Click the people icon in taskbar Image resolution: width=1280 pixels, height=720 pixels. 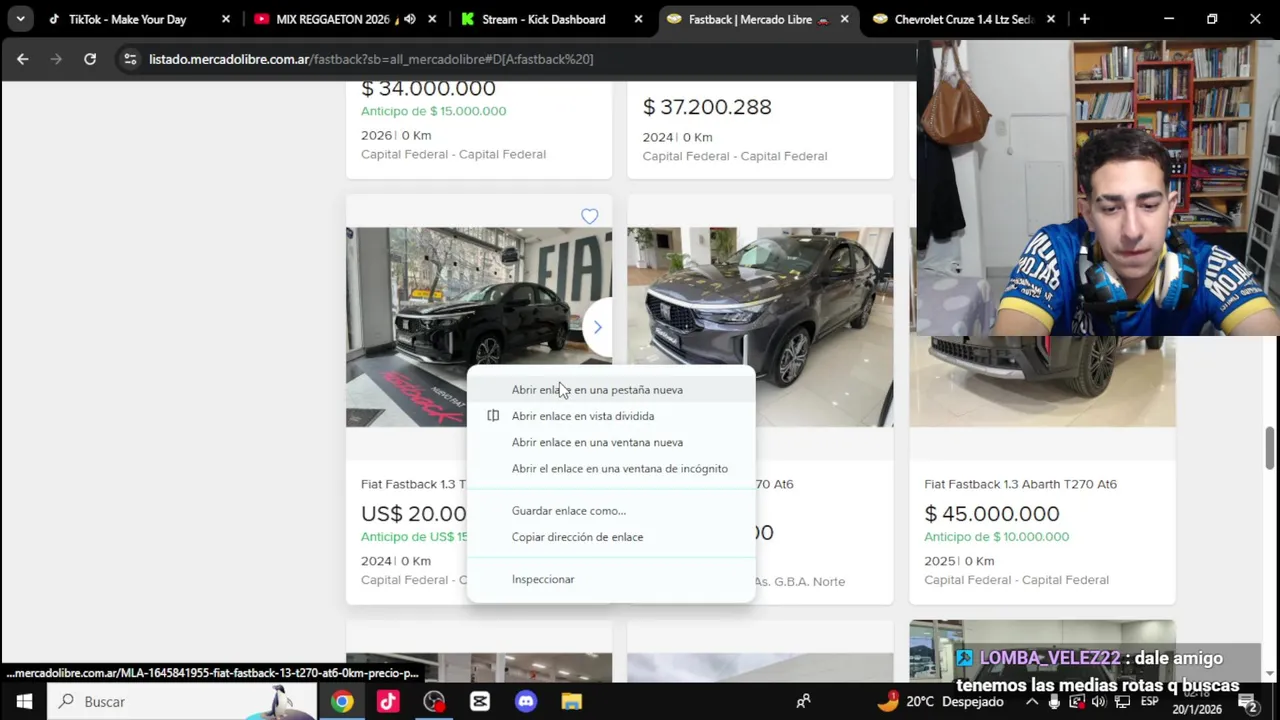pyautogui.click(x=803, y=702)
